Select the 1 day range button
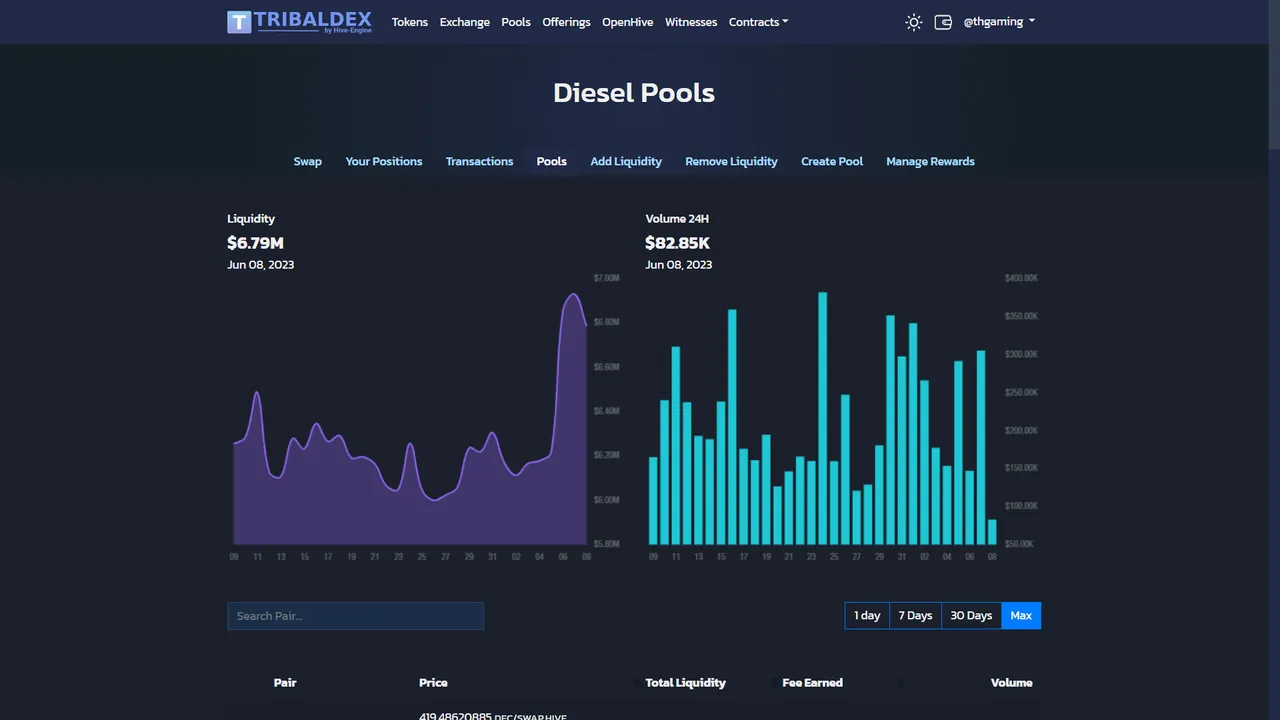Screen dimensions: 1280x720 pos(867,616)
